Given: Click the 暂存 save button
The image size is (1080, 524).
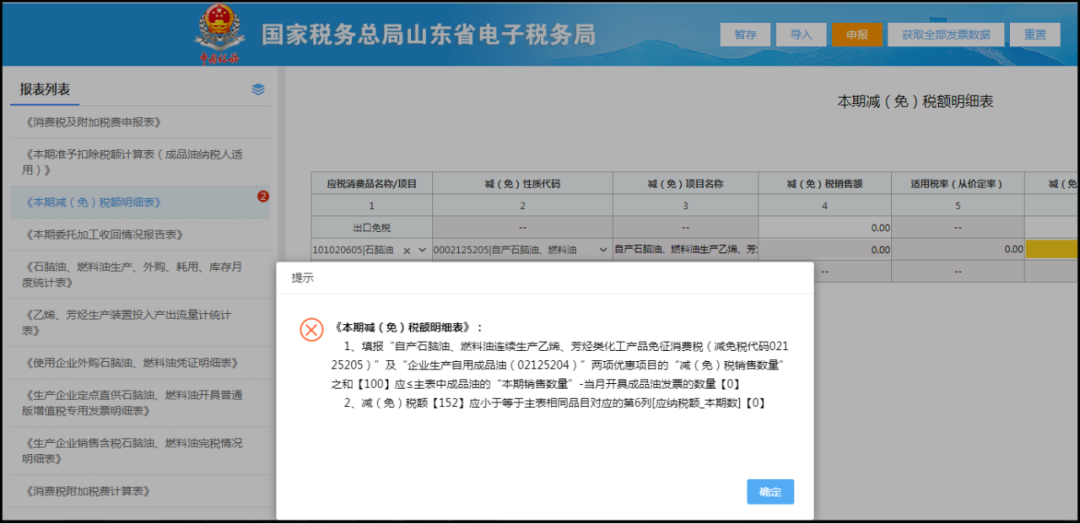Looking at the screenshot, I should click(745, 34).
